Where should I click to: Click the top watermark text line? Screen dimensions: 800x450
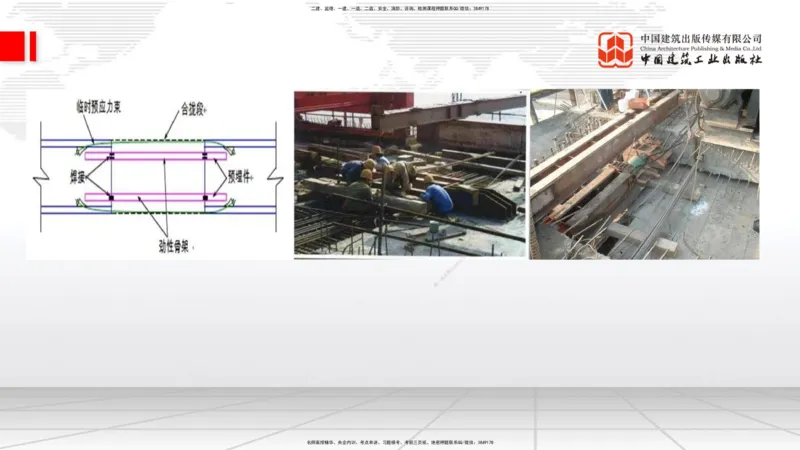pos(400,9)
